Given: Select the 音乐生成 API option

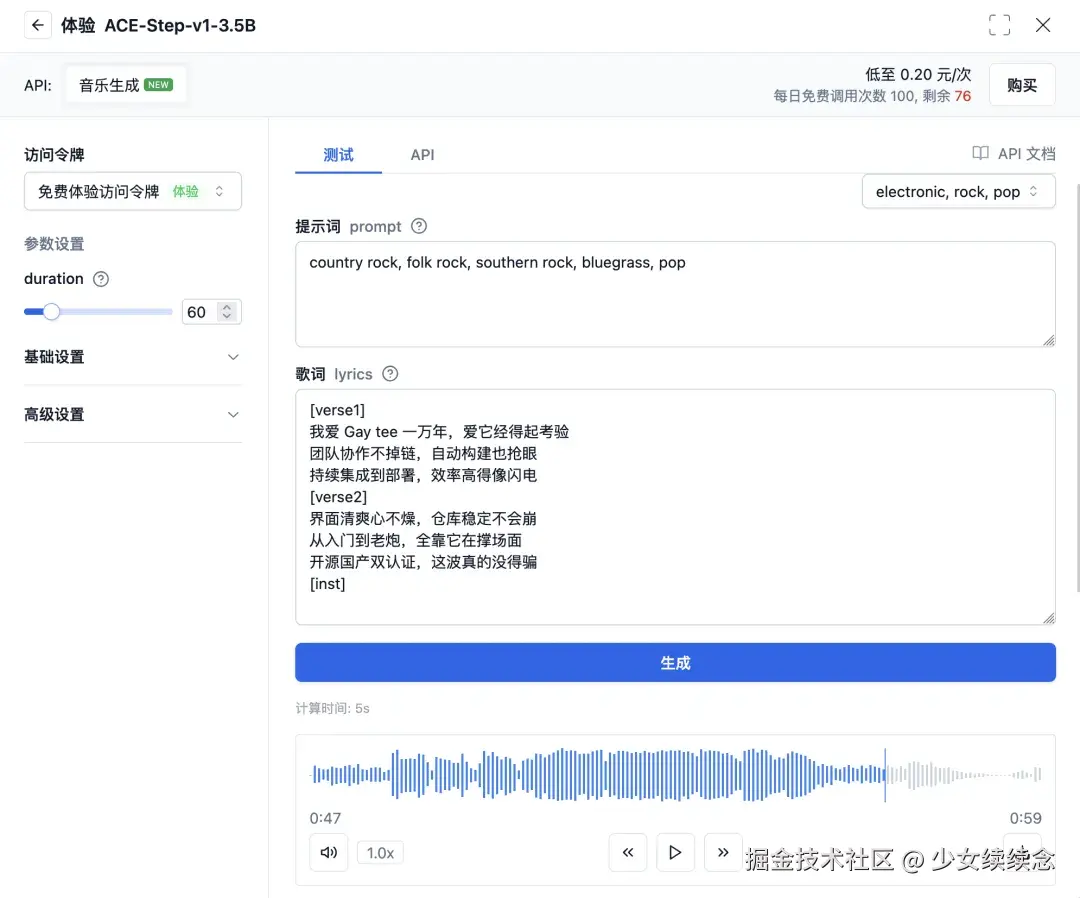Looking at the screenshot, I should click(126, 85).
